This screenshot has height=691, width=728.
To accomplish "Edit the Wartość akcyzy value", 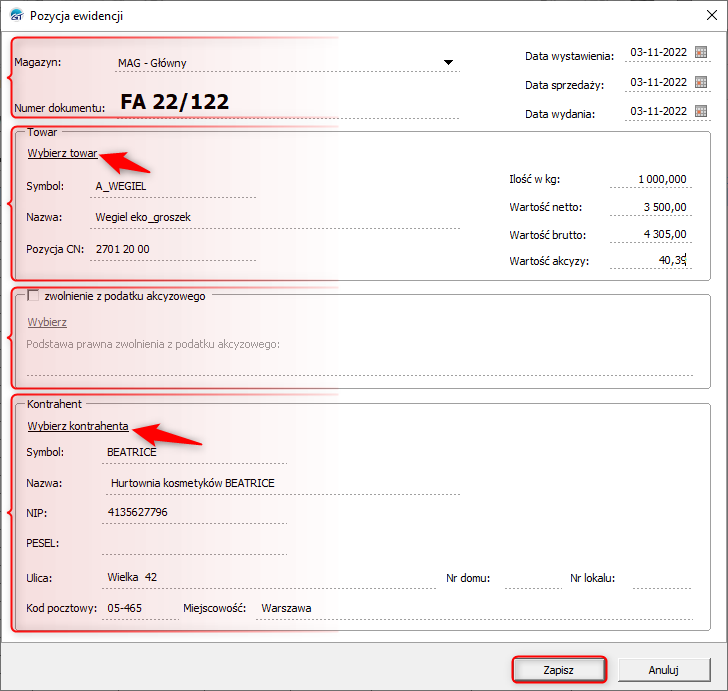I will coord(650,261).
